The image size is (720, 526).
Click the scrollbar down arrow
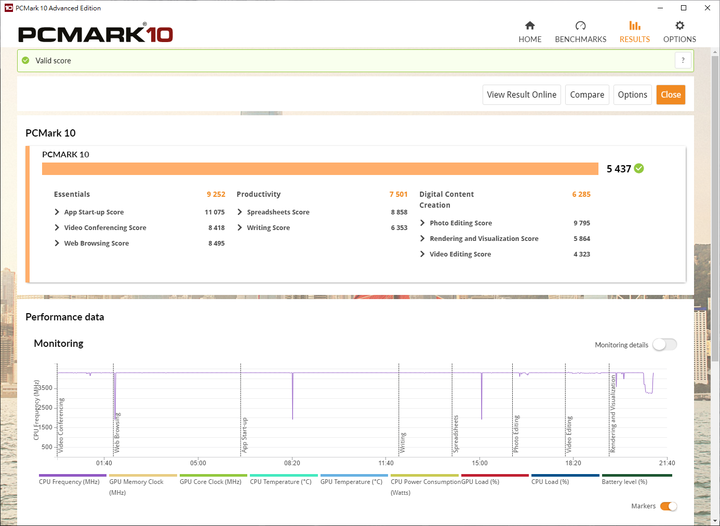[715, 521]
